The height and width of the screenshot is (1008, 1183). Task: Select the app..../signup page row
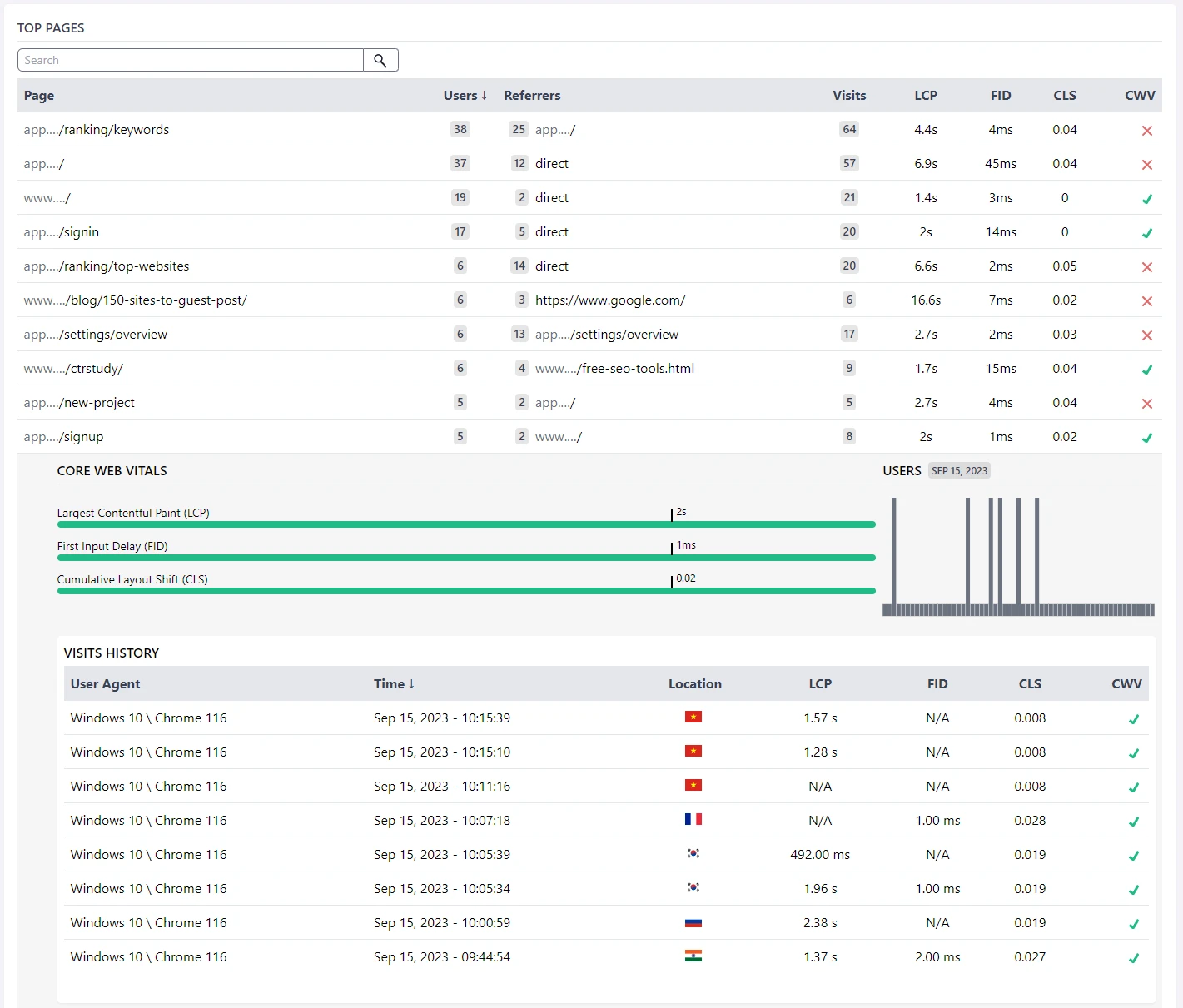click(589, 437)
